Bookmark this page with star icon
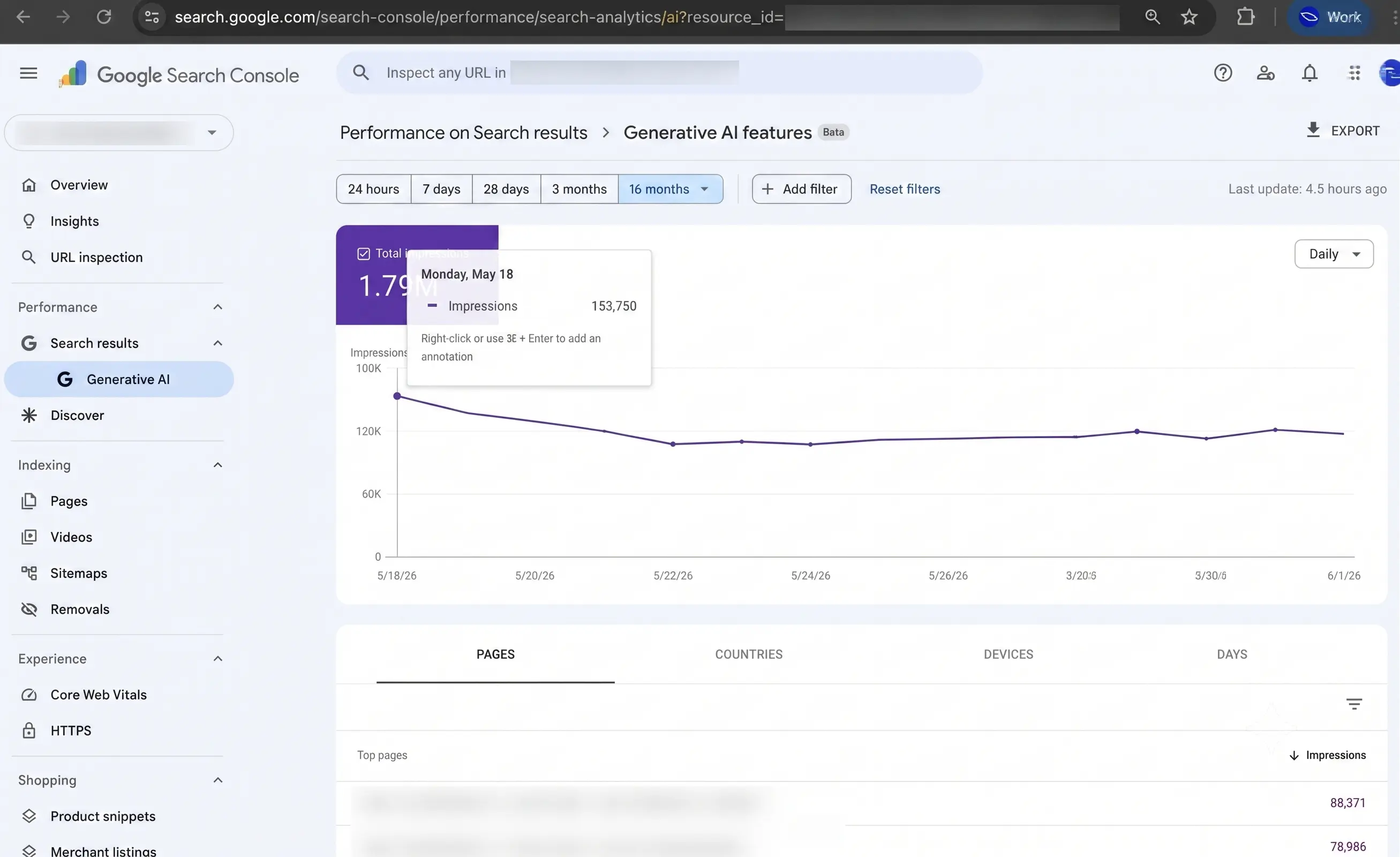This screenshot has height=857, width=1400. 1189,17
